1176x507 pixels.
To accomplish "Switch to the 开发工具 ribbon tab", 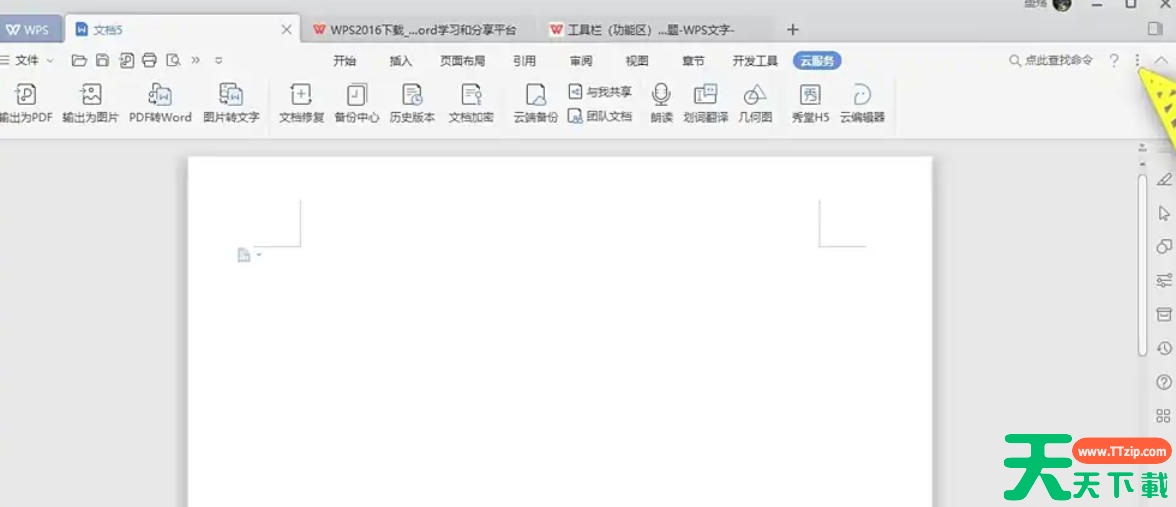I will coord(755,62).
